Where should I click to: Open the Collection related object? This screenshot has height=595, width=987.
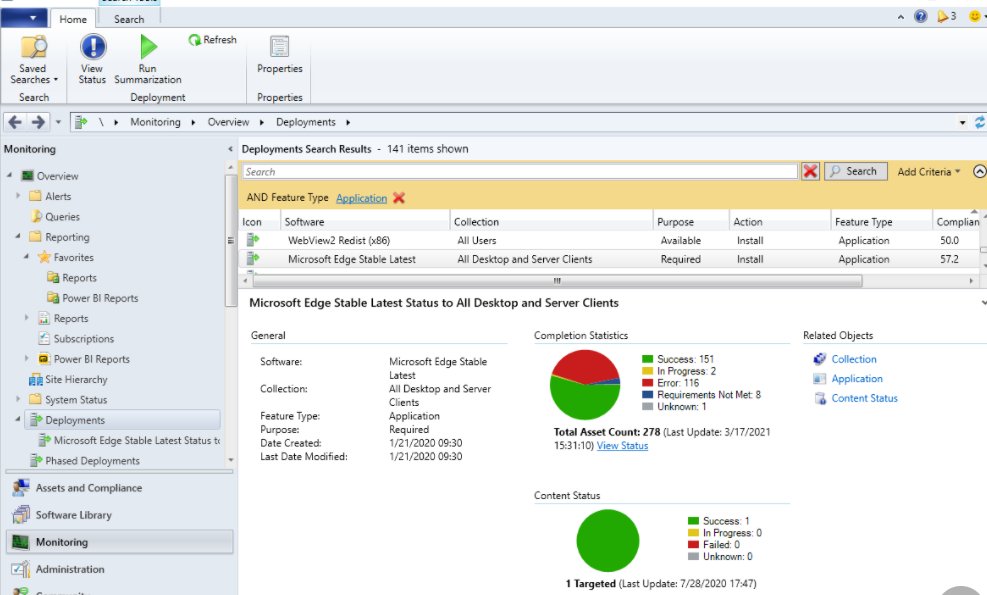[x=854, y=359]
